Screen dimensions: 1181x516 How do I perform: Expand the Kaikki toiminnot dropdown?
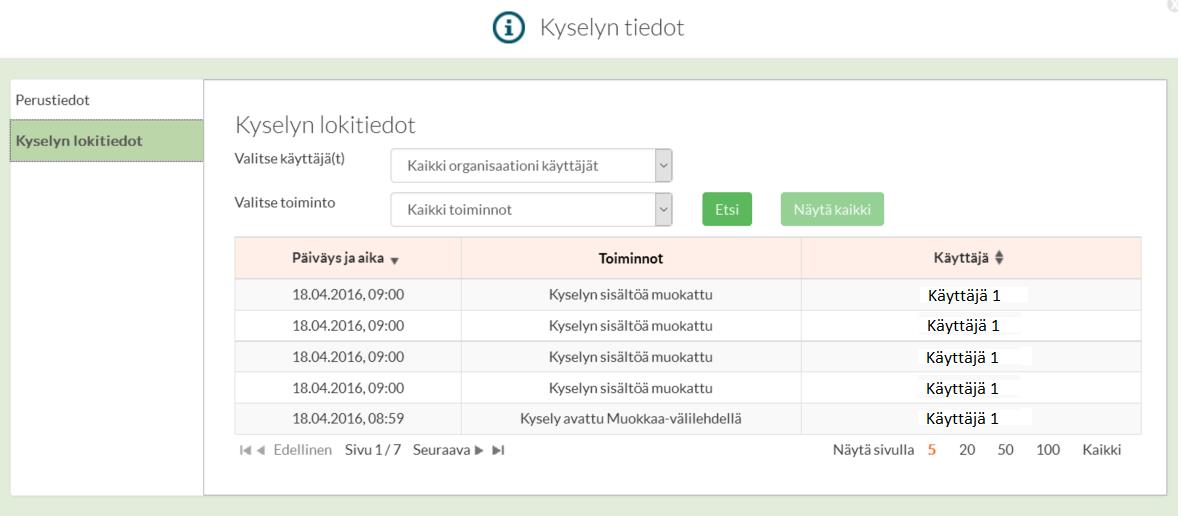pos(531,209)
